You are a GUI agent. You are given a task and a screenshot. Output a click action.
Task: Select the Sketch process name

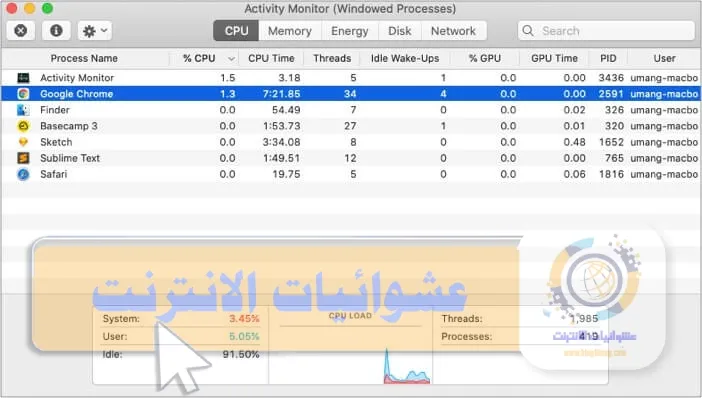coord(56,142)
